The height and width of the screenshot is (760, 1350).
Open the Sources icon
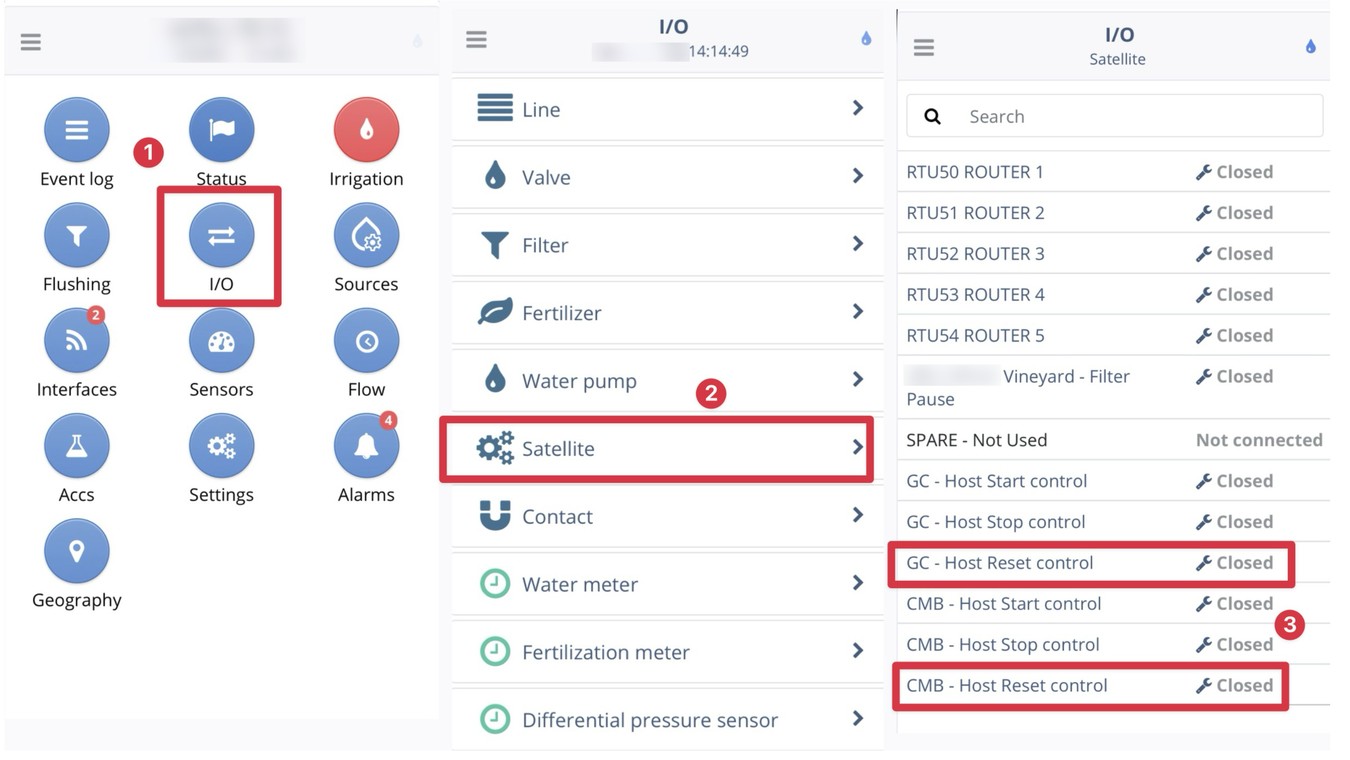tap(366, 236)
